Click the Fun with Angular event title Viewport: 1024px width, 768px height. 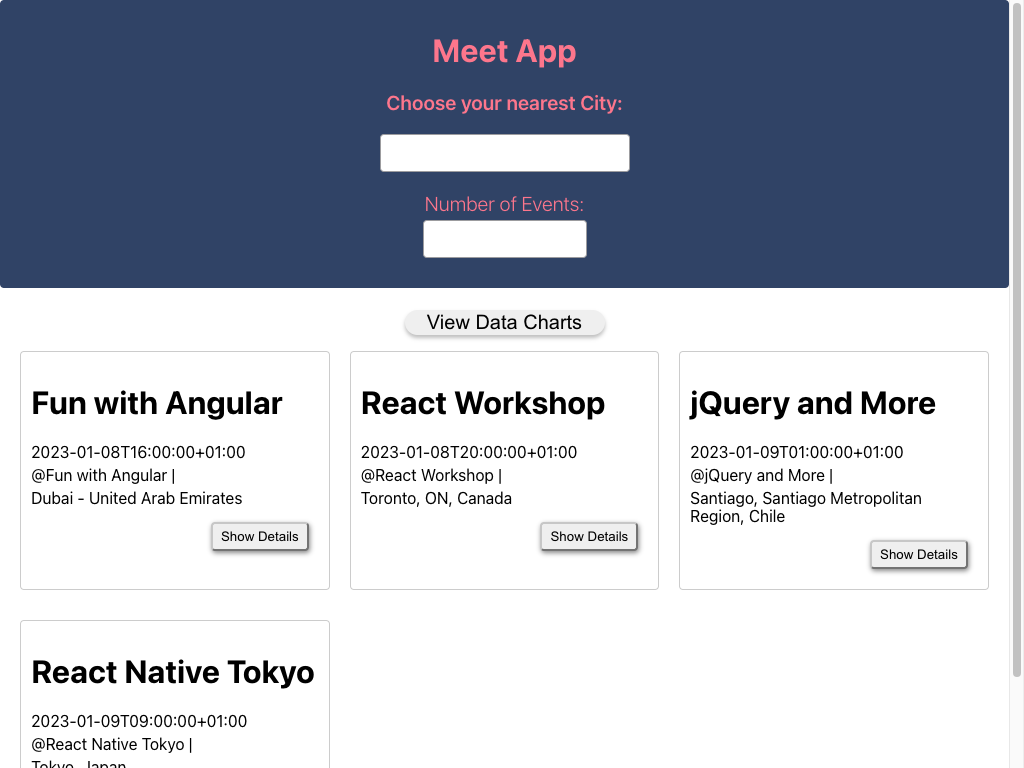(156, 404)
